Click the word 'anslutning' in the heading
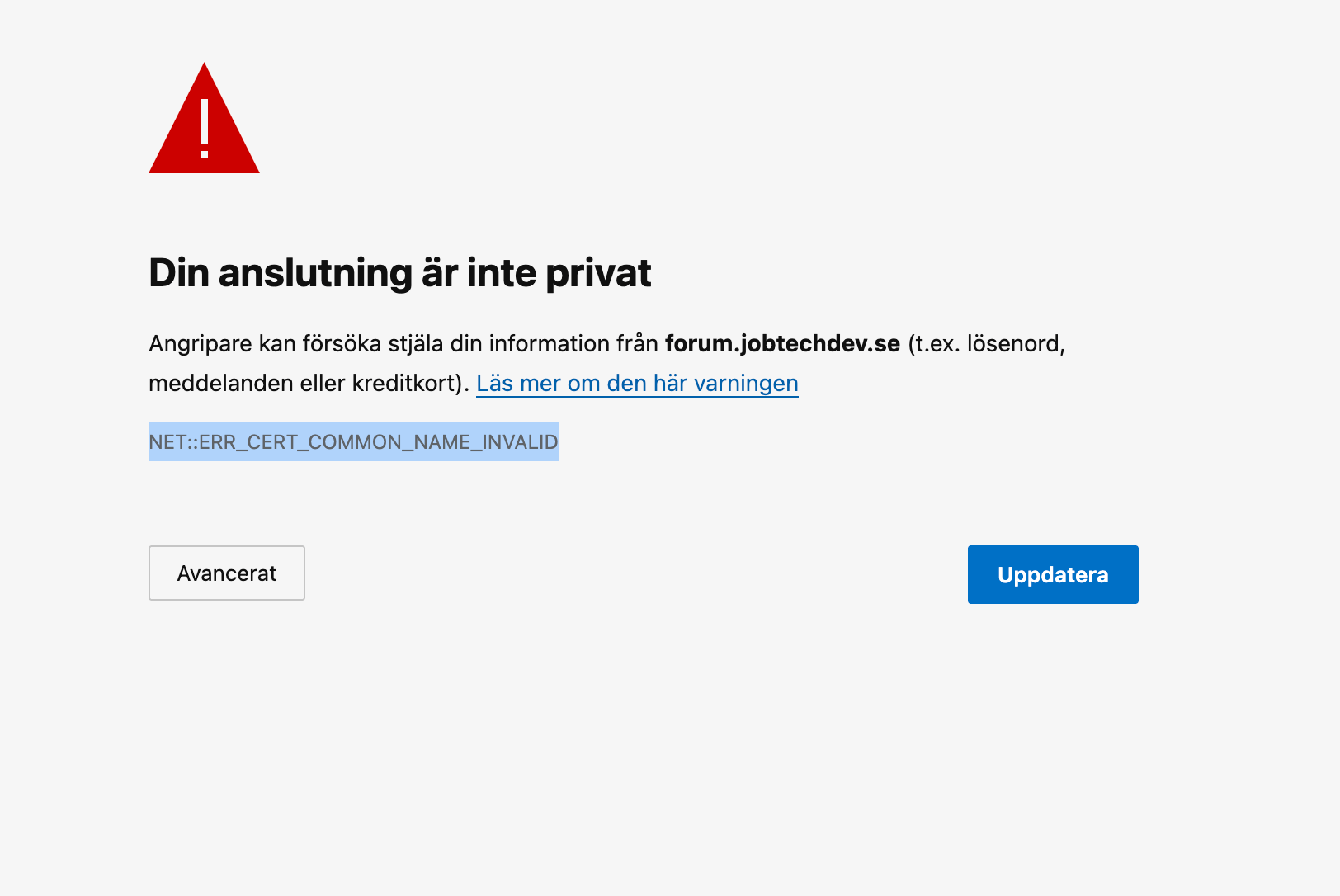The width and height of the screenshot is (1340, 896). tap(315, 273)
